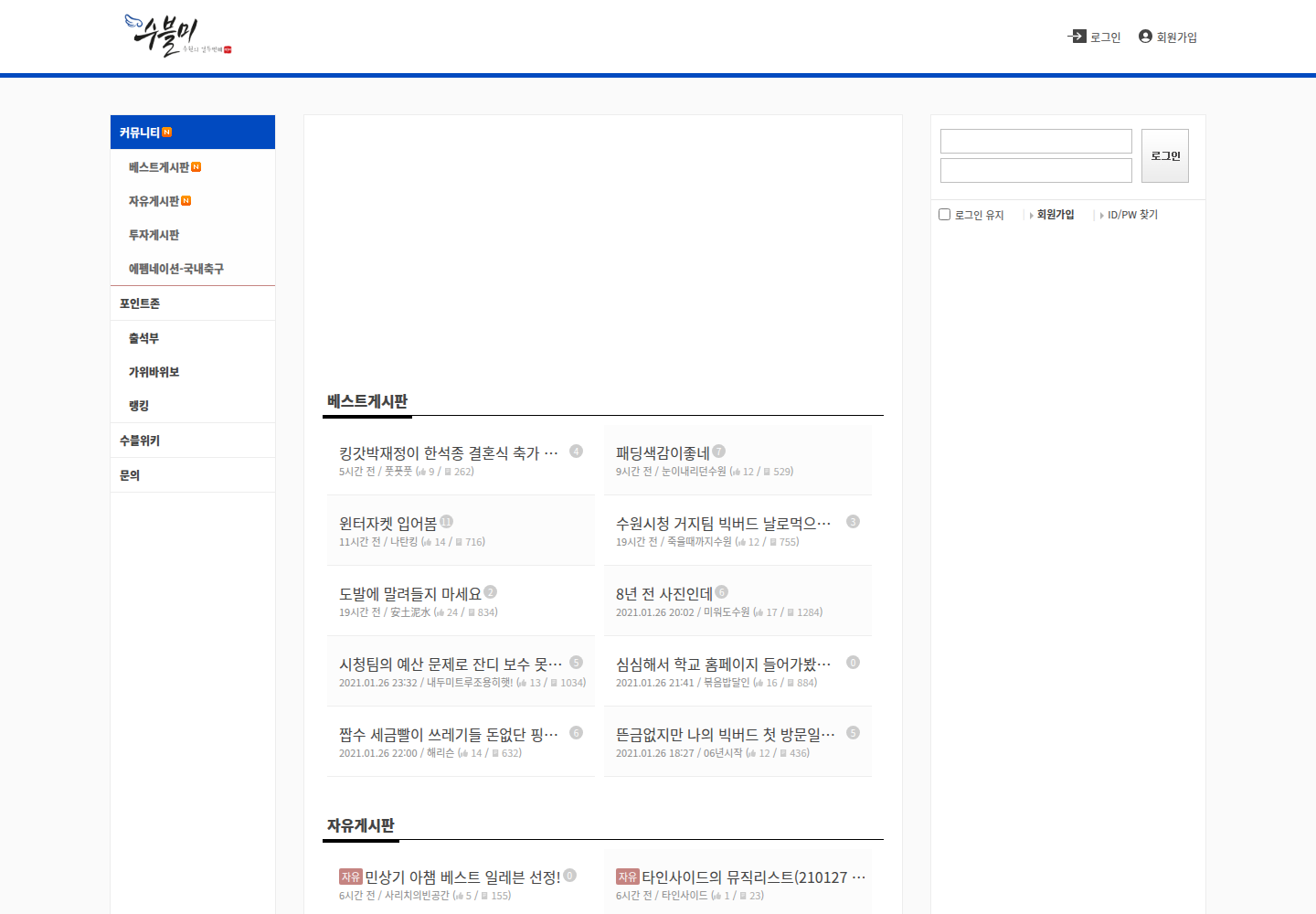Open post 타인사이드의 뮤직리스트(210127
The width and height of the screenshot is (1316, 914).
click(x=753, y=877)
